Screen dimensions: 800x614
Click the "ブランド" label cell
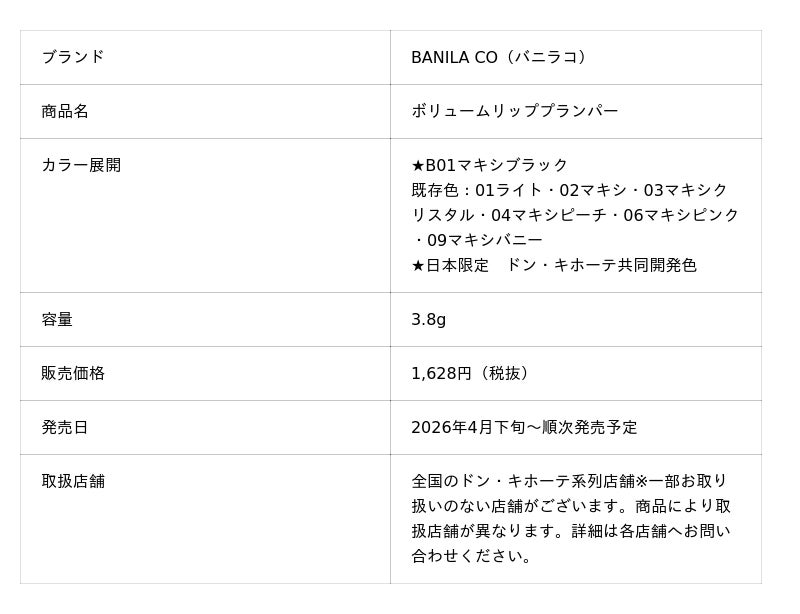[72, 57]
